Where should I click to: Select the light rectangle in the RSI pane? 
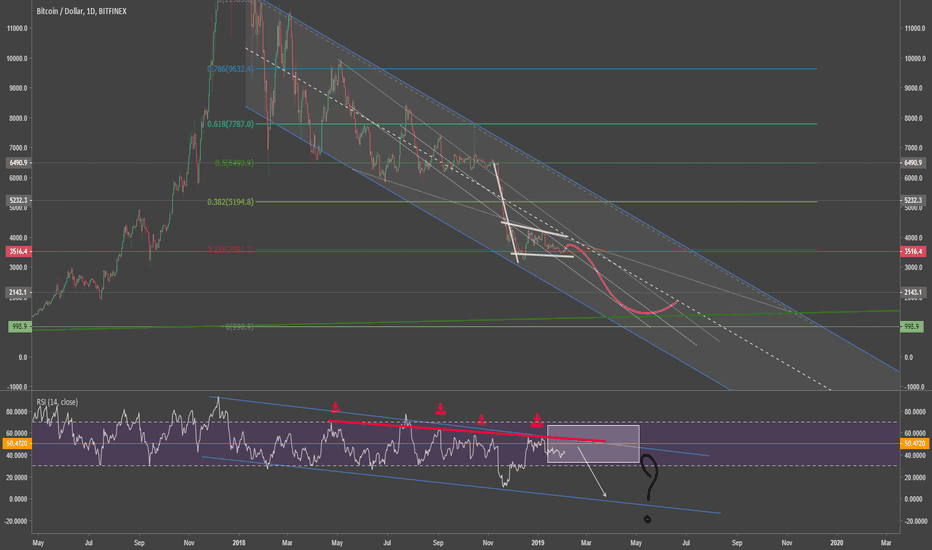coord(593,444)
